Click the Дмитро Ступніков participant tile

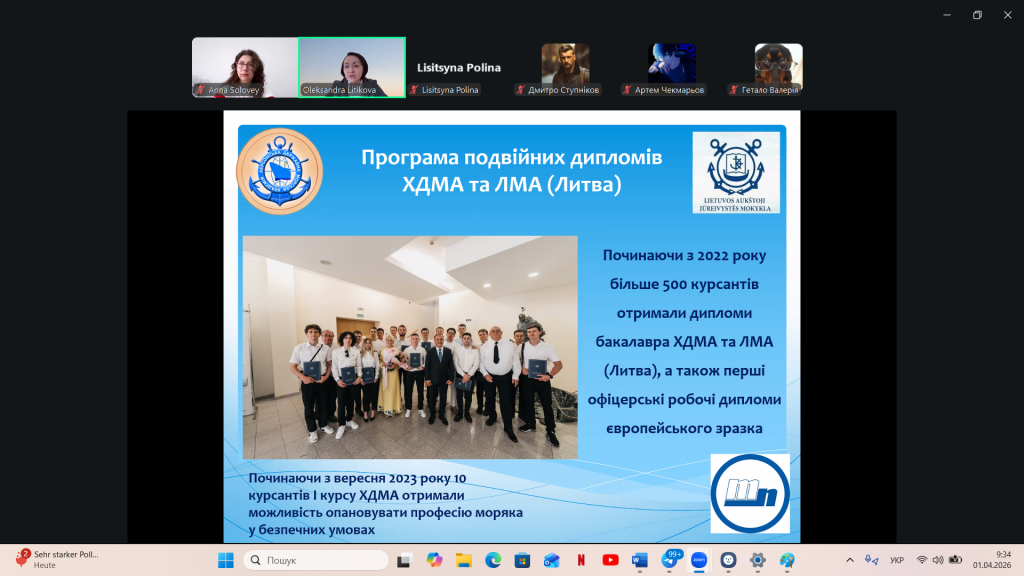pyautogui.click(x=565, y=67)
